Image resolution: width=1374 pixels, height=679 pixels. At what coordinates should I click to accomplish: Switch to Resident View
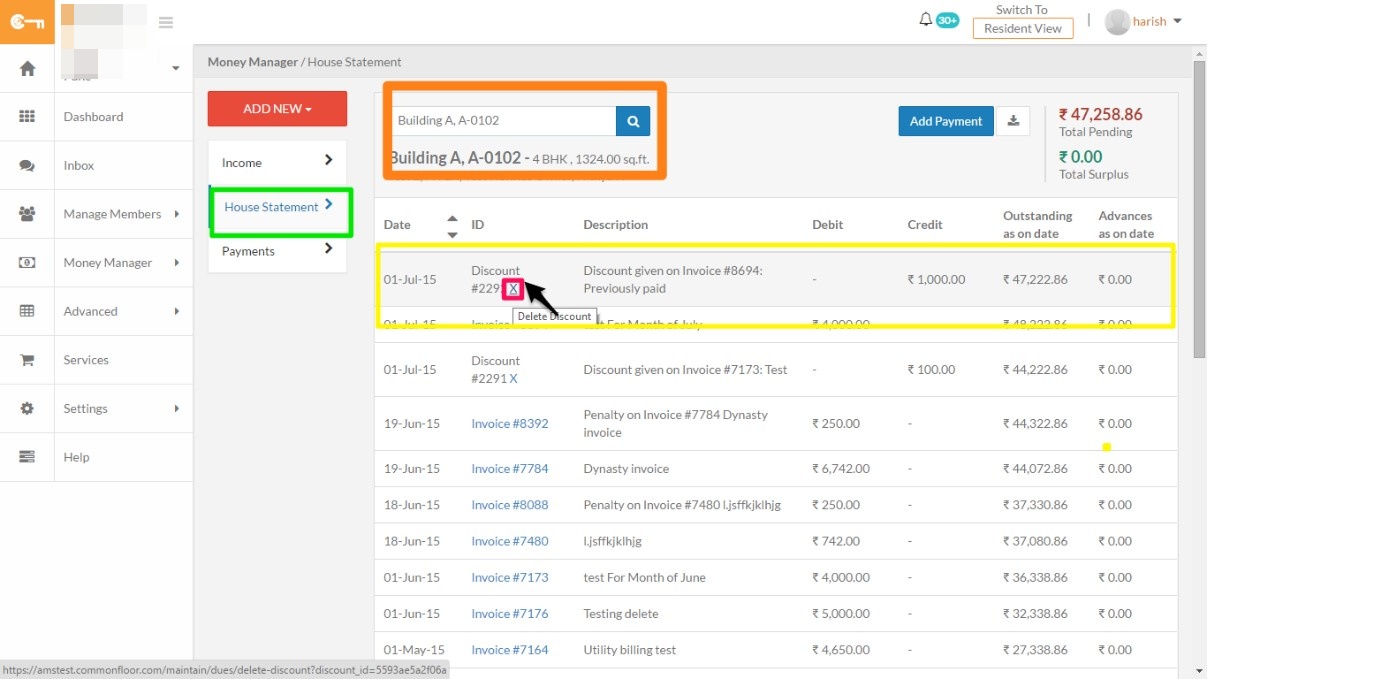[1022, 28]
